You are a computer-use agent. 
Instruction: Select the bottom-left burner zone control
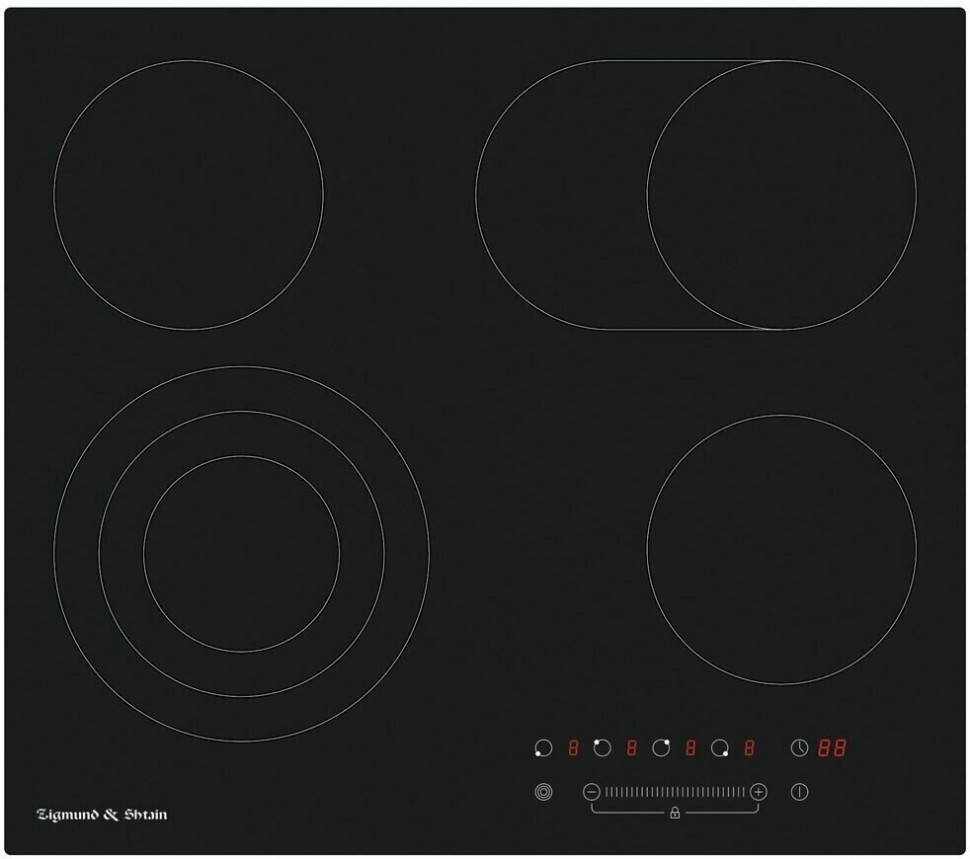coord(543,748)
